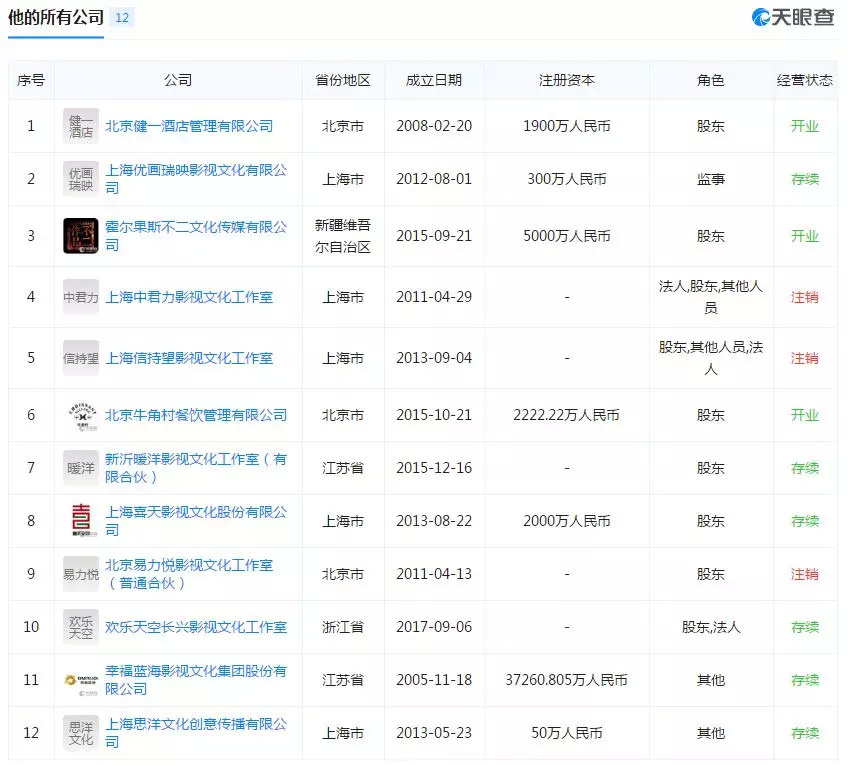Click the 欢乐天空 logo thumbnail
The width and height of the screenshot is (848, 765).
coord(81,627)
